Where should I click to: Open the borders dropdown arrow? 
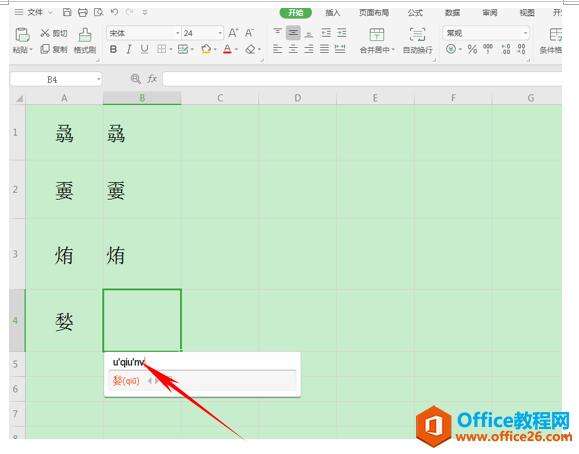pos(171,50)
